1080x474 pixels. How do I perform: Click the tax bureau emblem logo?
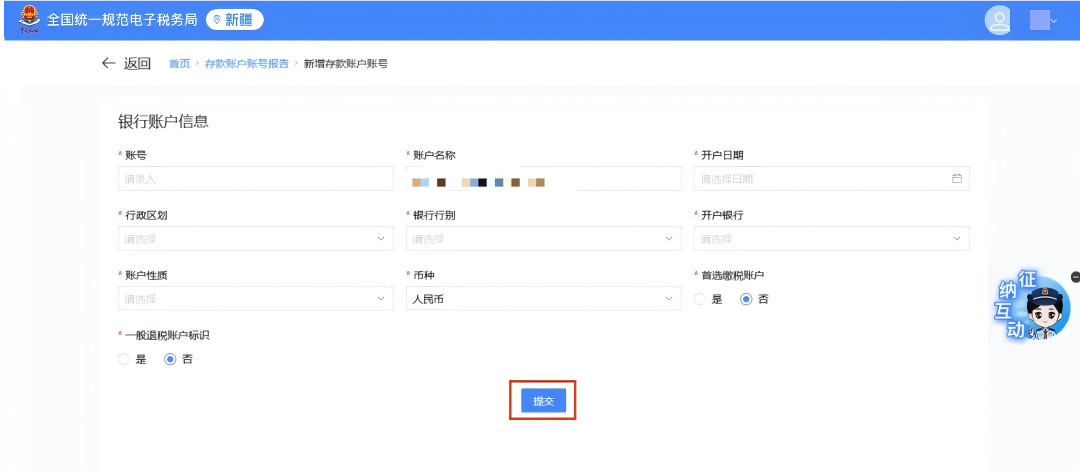click(x=30, y=19)
